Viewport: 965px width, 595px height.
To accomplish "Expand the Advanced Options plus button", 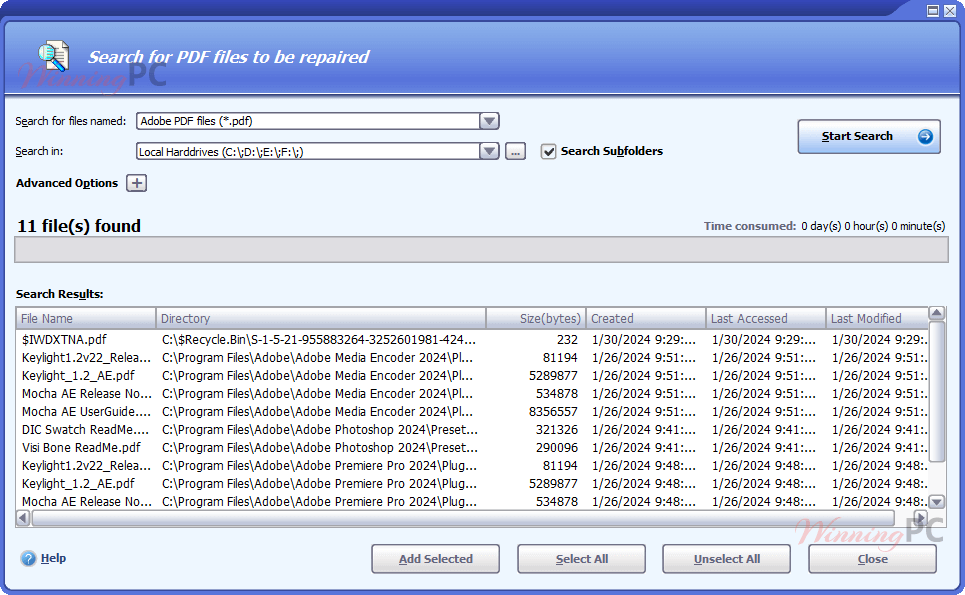I will [137, 183].
